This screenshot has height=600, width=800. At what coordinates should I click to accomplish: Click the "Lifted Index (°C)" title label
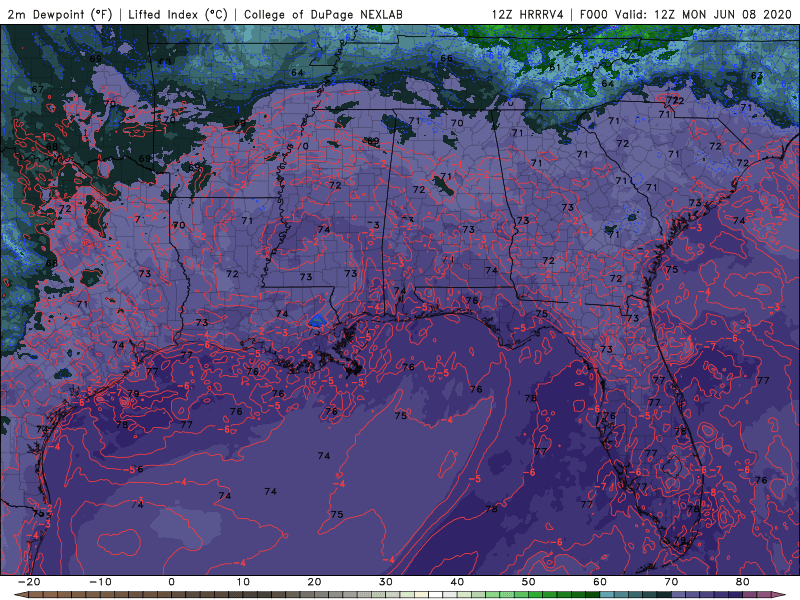(178, 15)
